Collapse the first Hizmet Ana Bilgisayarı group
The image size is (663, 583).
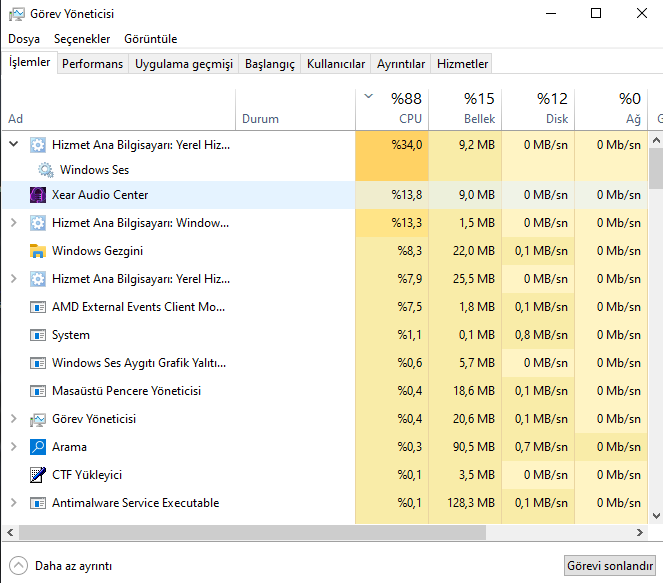(x=13, y=144)
